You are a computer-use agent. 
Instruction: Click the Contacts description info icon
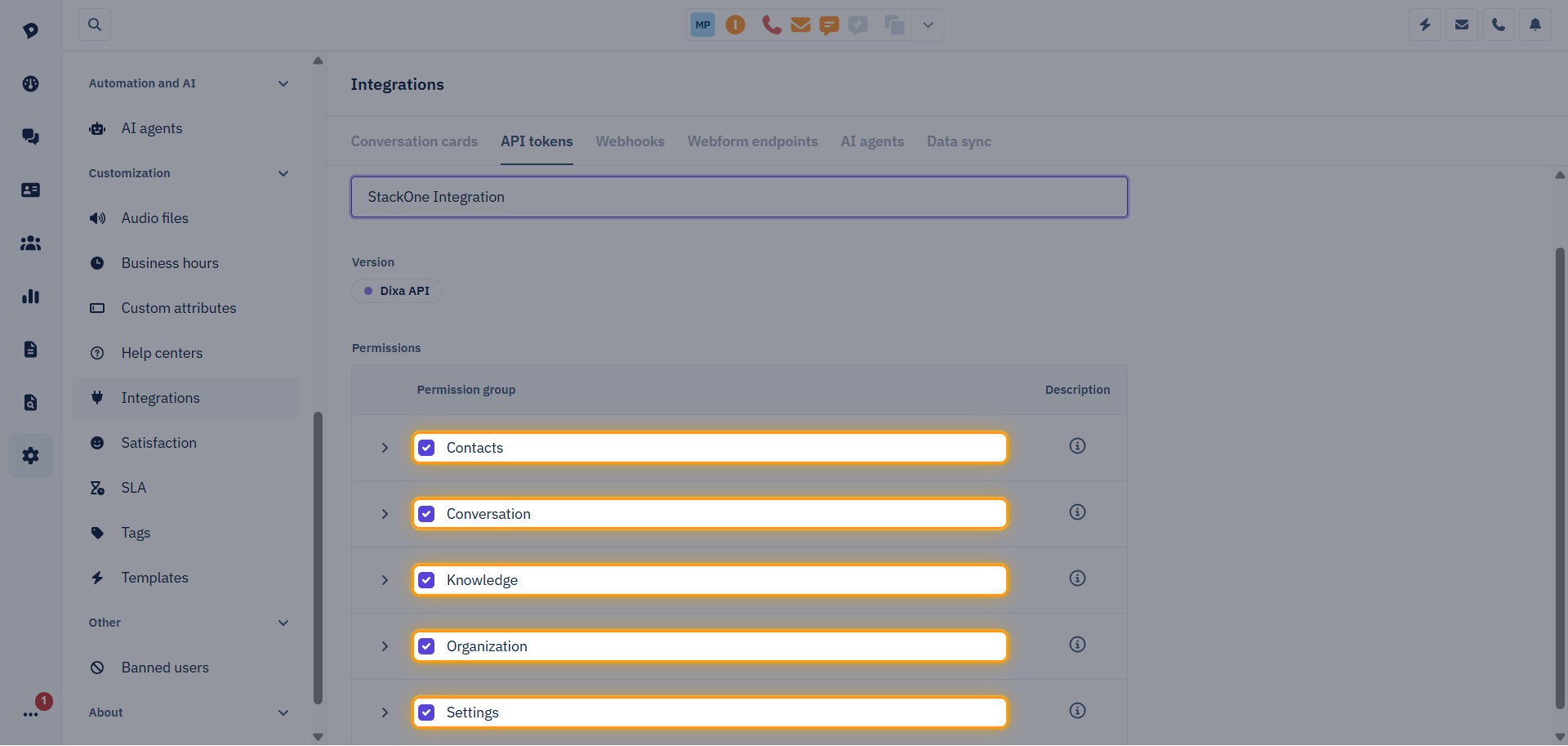point(1077,446)
